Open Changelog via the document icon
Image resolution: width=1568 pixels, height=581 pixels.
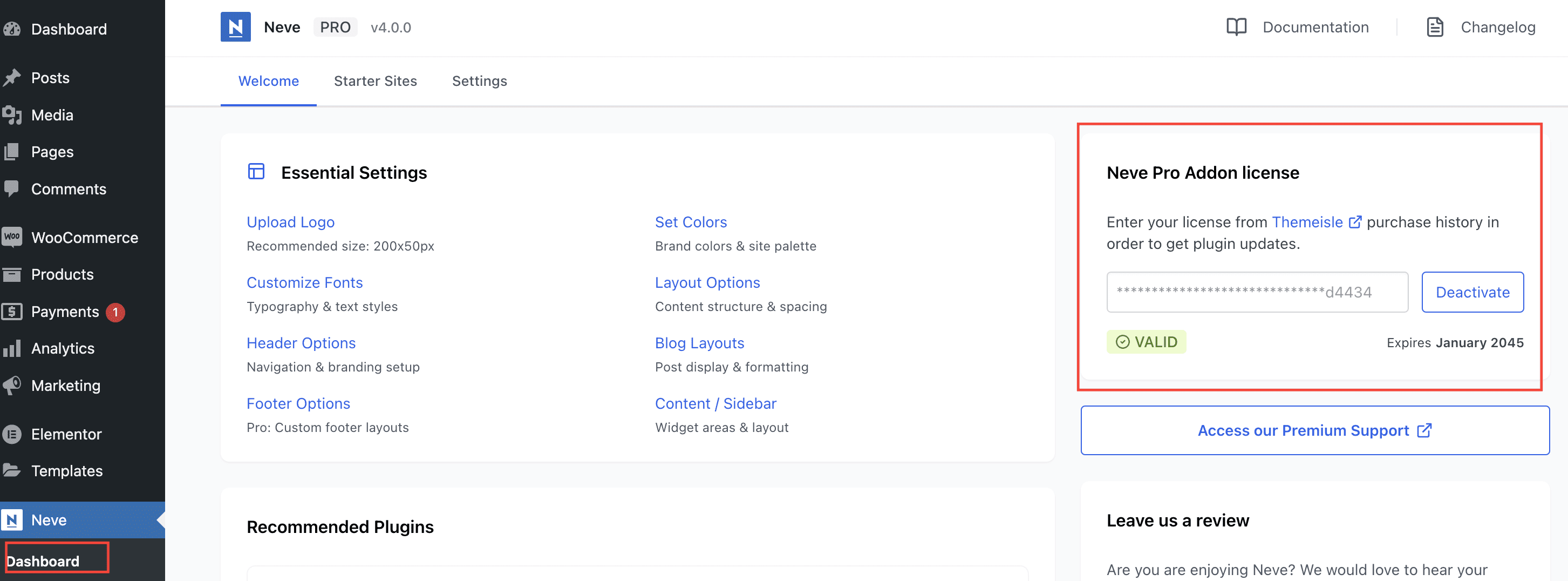coord(1434,28)
